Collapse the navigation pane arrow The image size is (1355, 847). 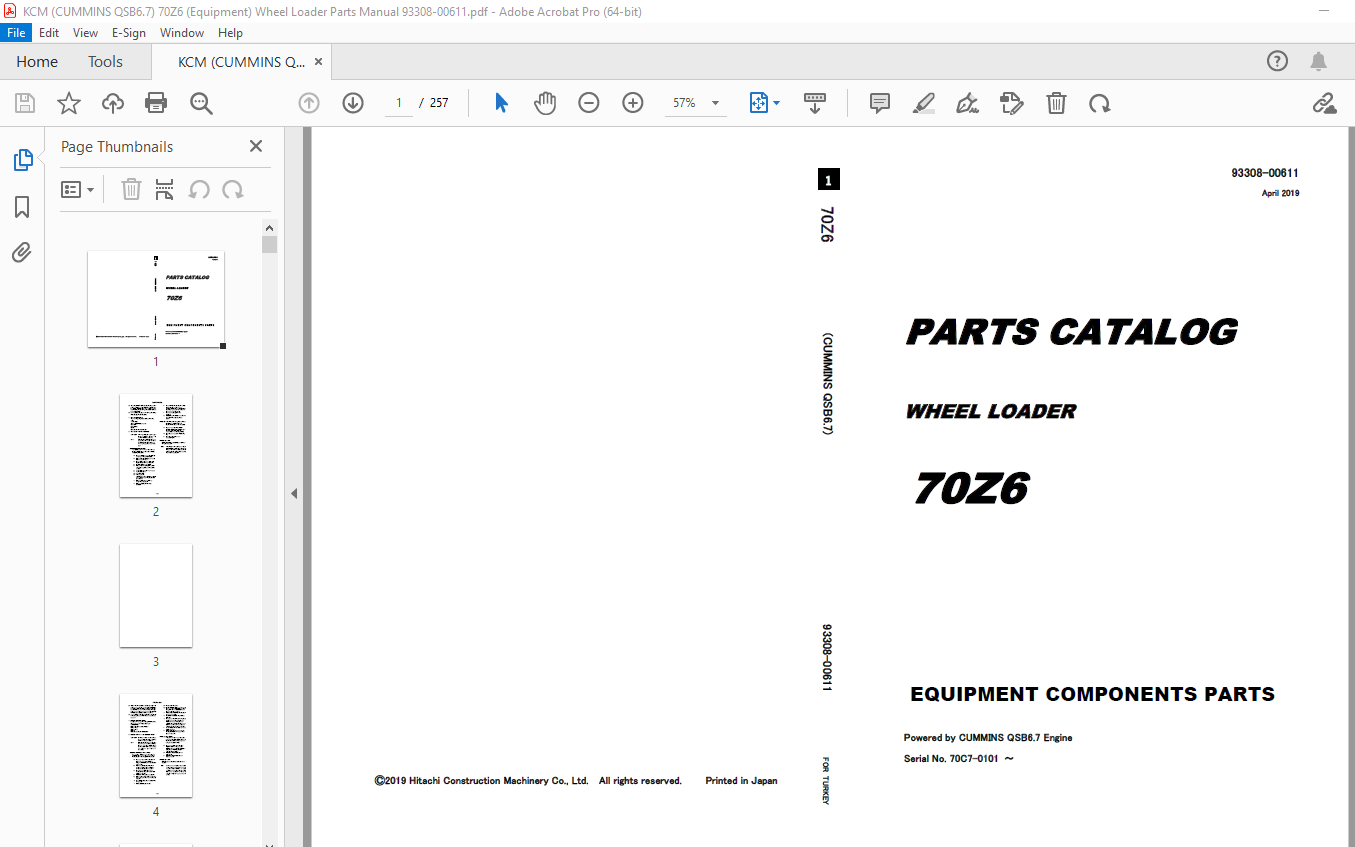(x=294, y=493)
